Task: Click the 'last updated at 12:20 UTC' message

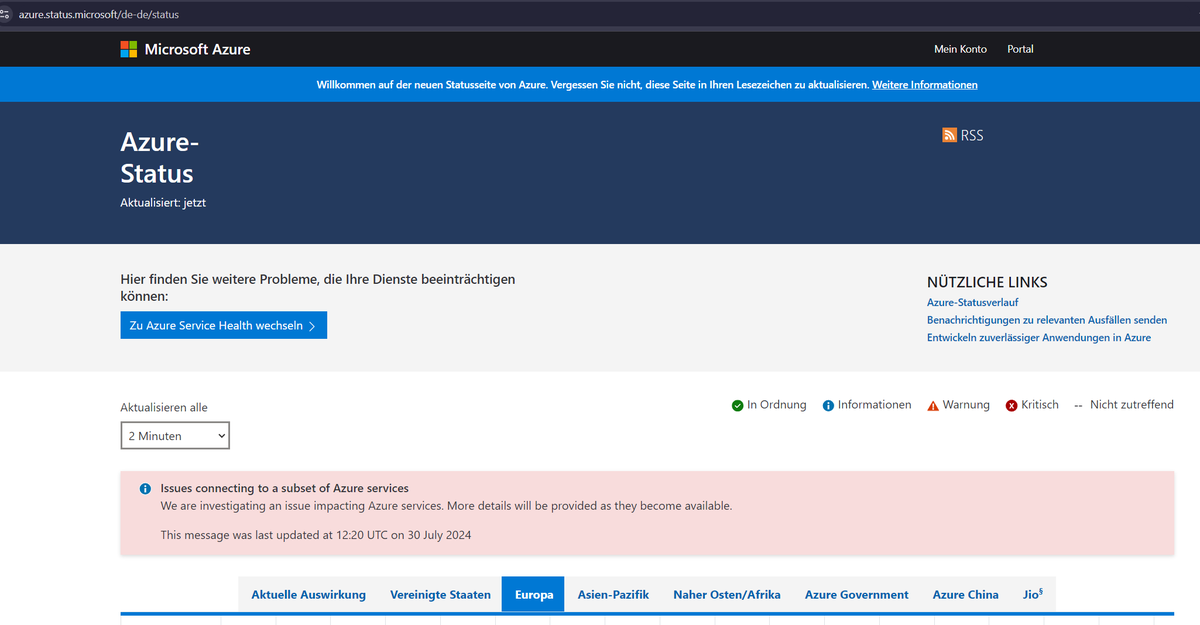Action: tap(316, 535)
